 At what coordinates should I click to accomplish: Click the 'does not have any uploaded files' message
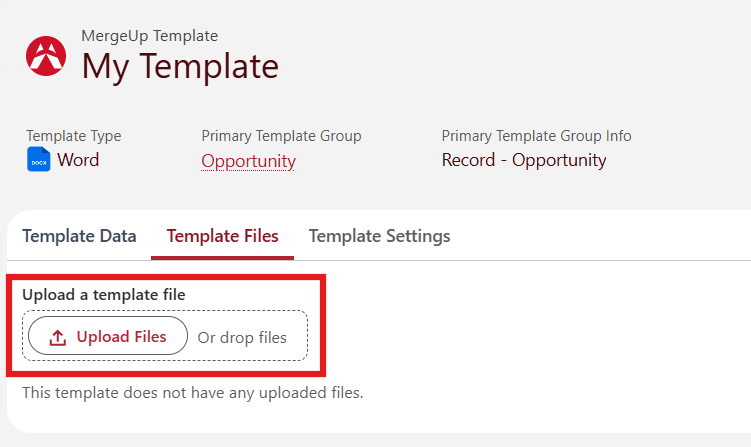[x=243, y=393]
